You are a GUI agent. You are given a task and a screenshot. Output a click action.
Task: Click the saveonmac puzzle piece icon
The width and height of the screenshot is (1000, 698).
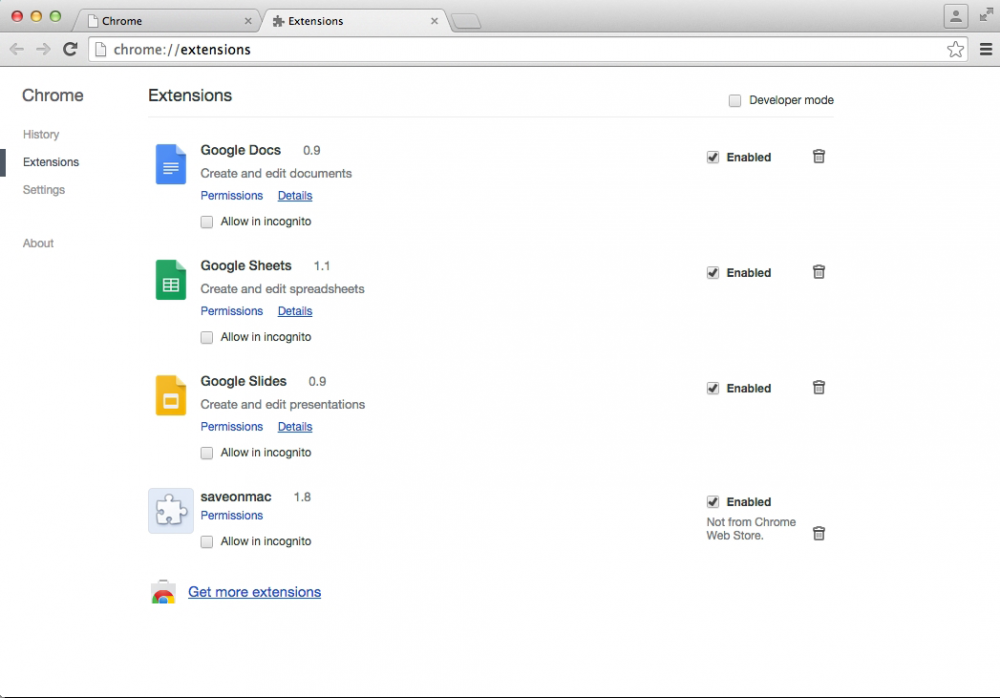coord(171,510)
